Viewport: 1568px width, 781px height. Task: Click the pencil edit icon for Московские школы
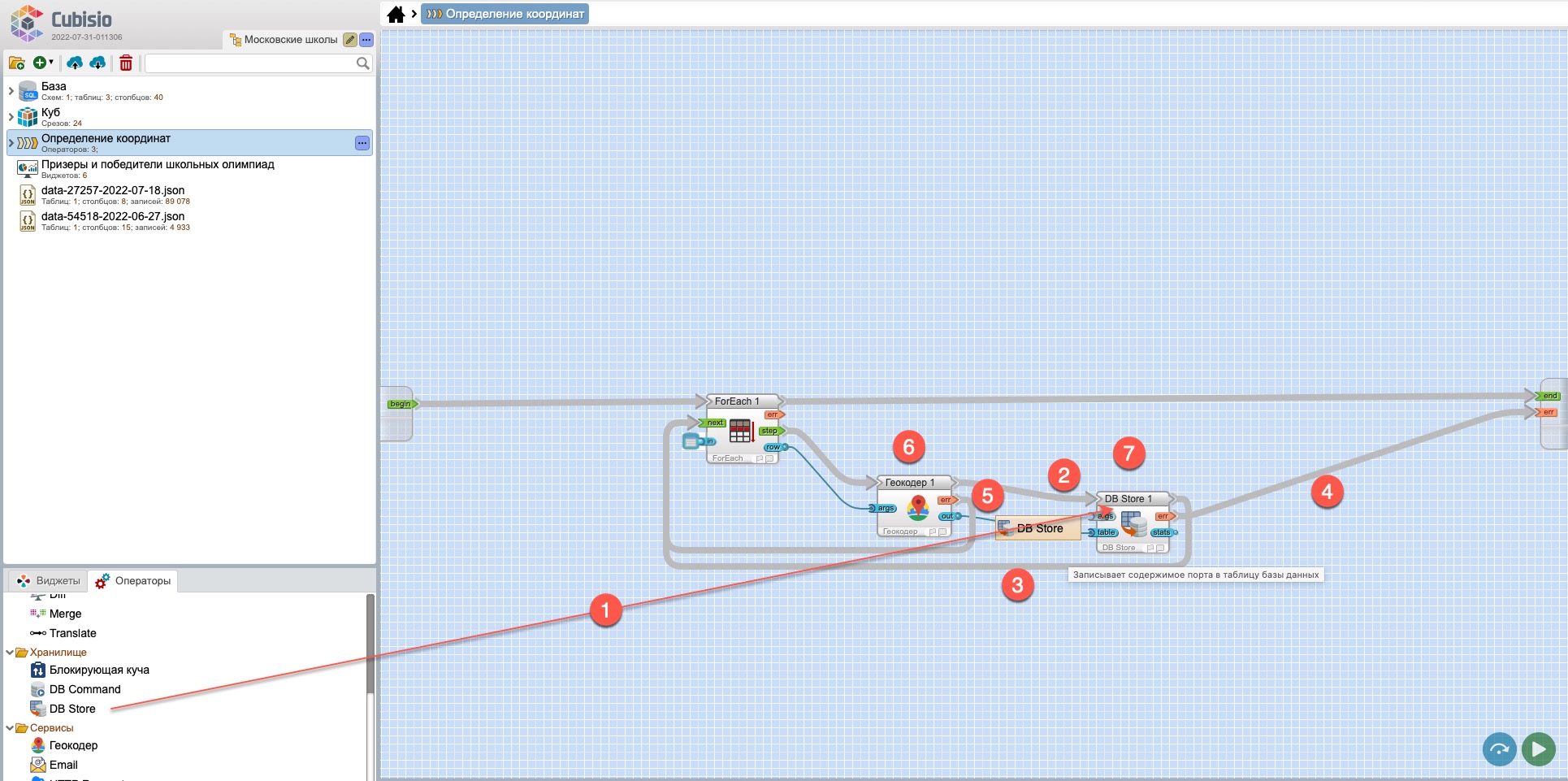pos(349,40)
